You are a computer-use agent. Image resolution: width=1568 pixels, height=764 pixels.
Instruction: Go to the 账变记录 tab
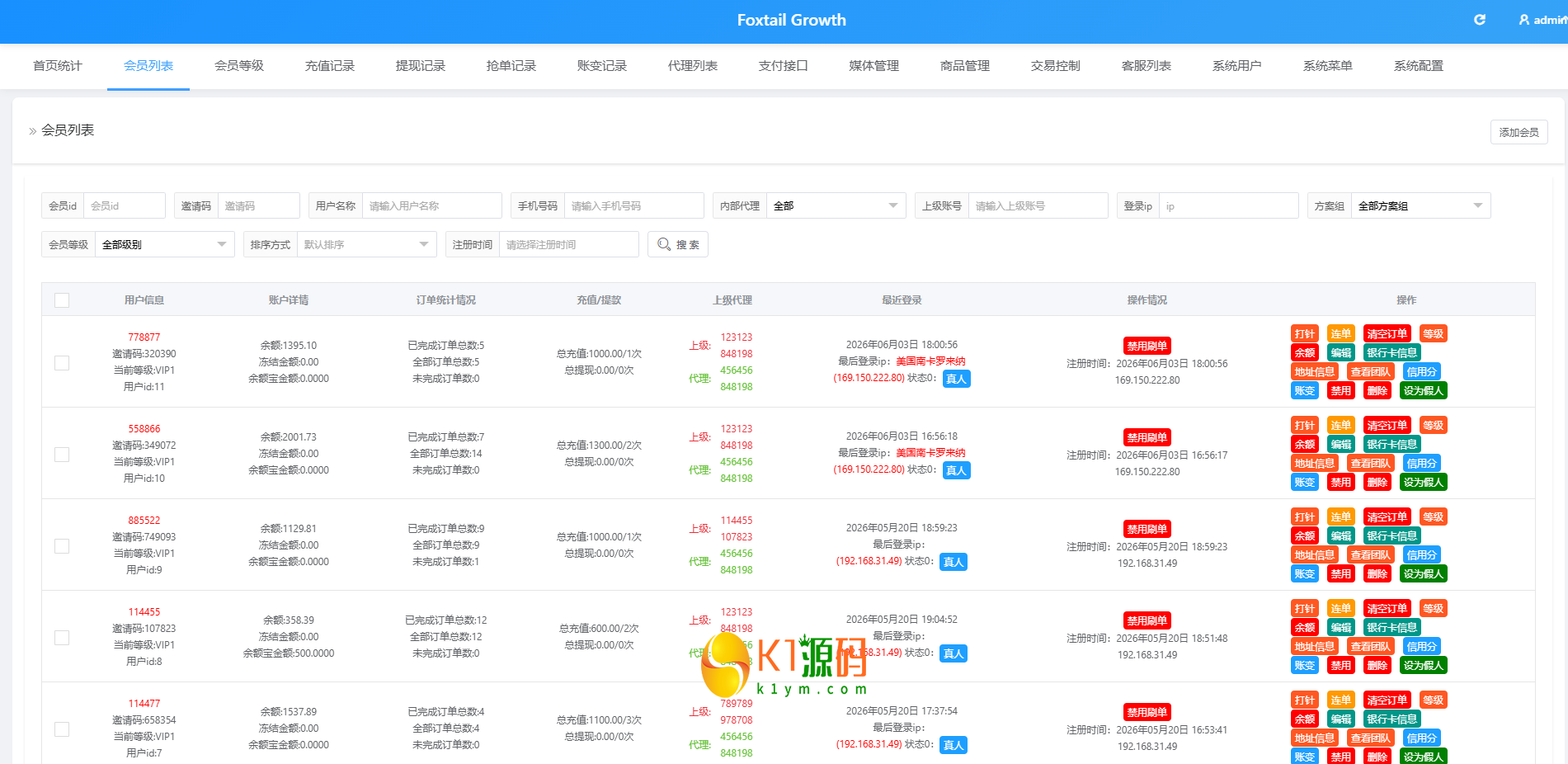click(x=602, y=66)
